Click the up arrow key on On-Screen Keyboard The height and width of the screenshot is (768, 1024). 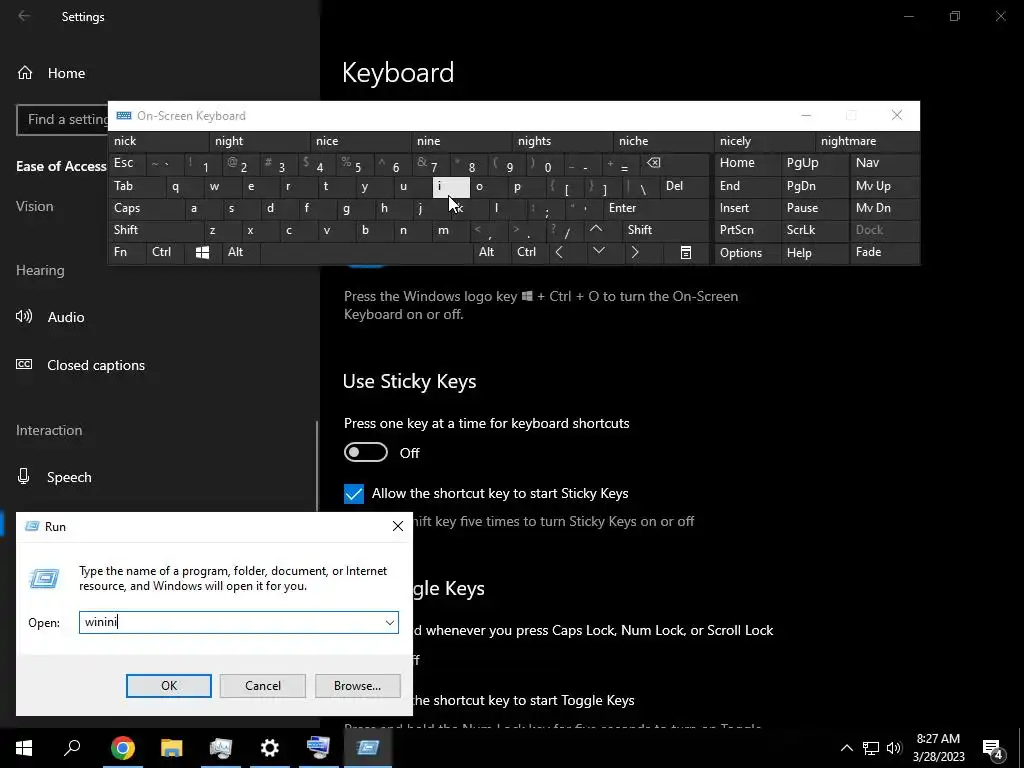click(x=596, y=230)
